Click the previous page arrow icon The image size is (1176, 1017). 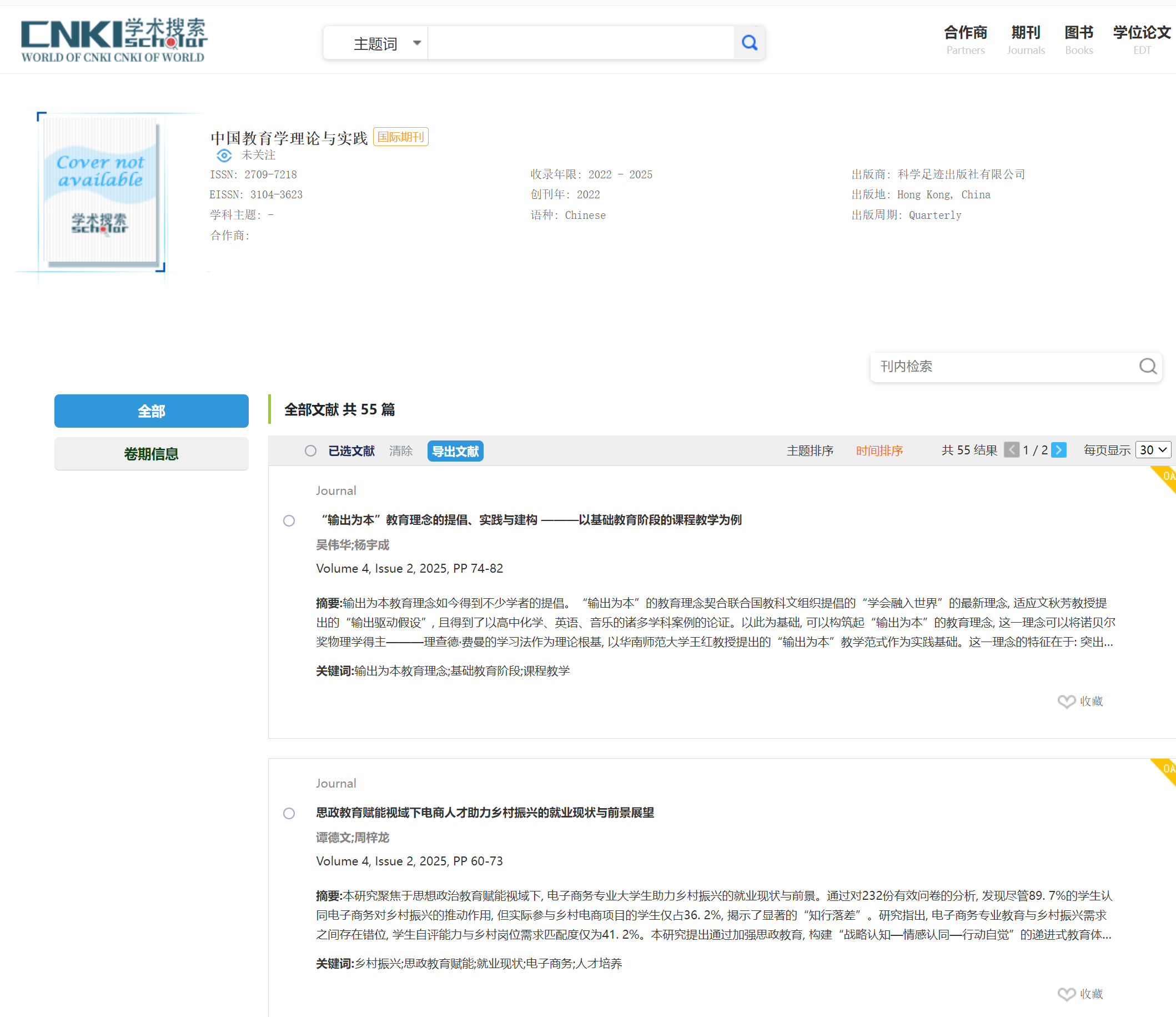(x=1012, y=450)
